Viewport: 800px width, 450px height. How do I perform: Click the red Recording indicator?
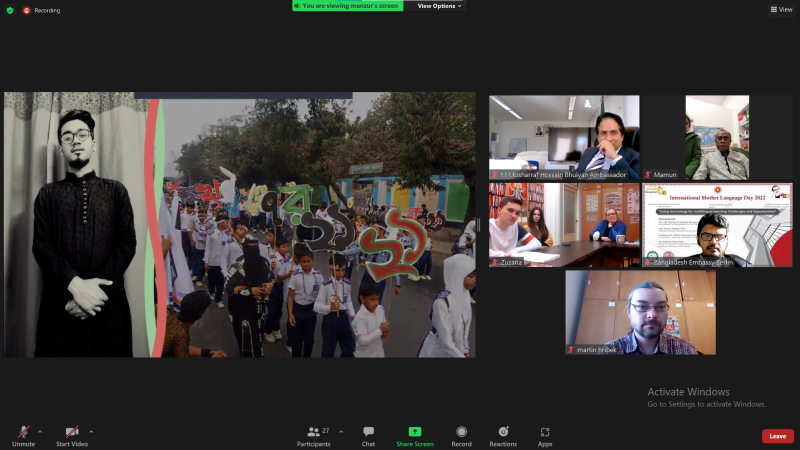(41, 10)
